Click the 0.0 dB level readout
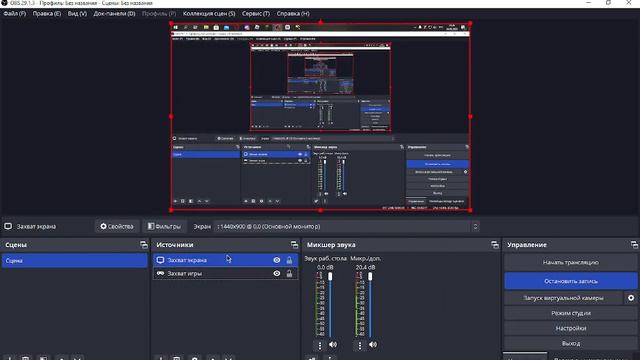The height and width of the screenshot is (360, 640). (x=325, y=267)
